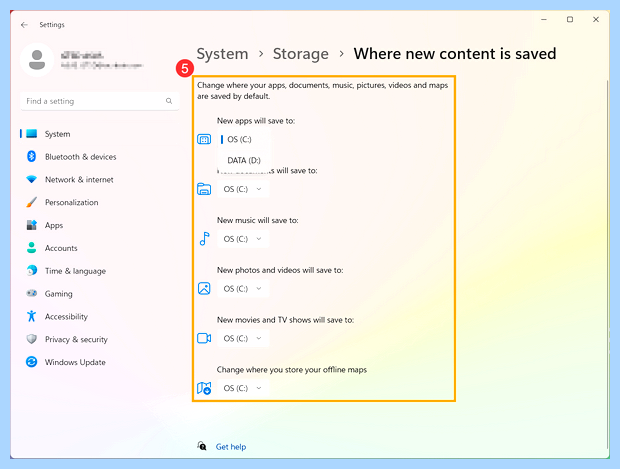Click "Where new content is saved" heading
This screenshot has height=469, width=620.
(x=455, y=54)
